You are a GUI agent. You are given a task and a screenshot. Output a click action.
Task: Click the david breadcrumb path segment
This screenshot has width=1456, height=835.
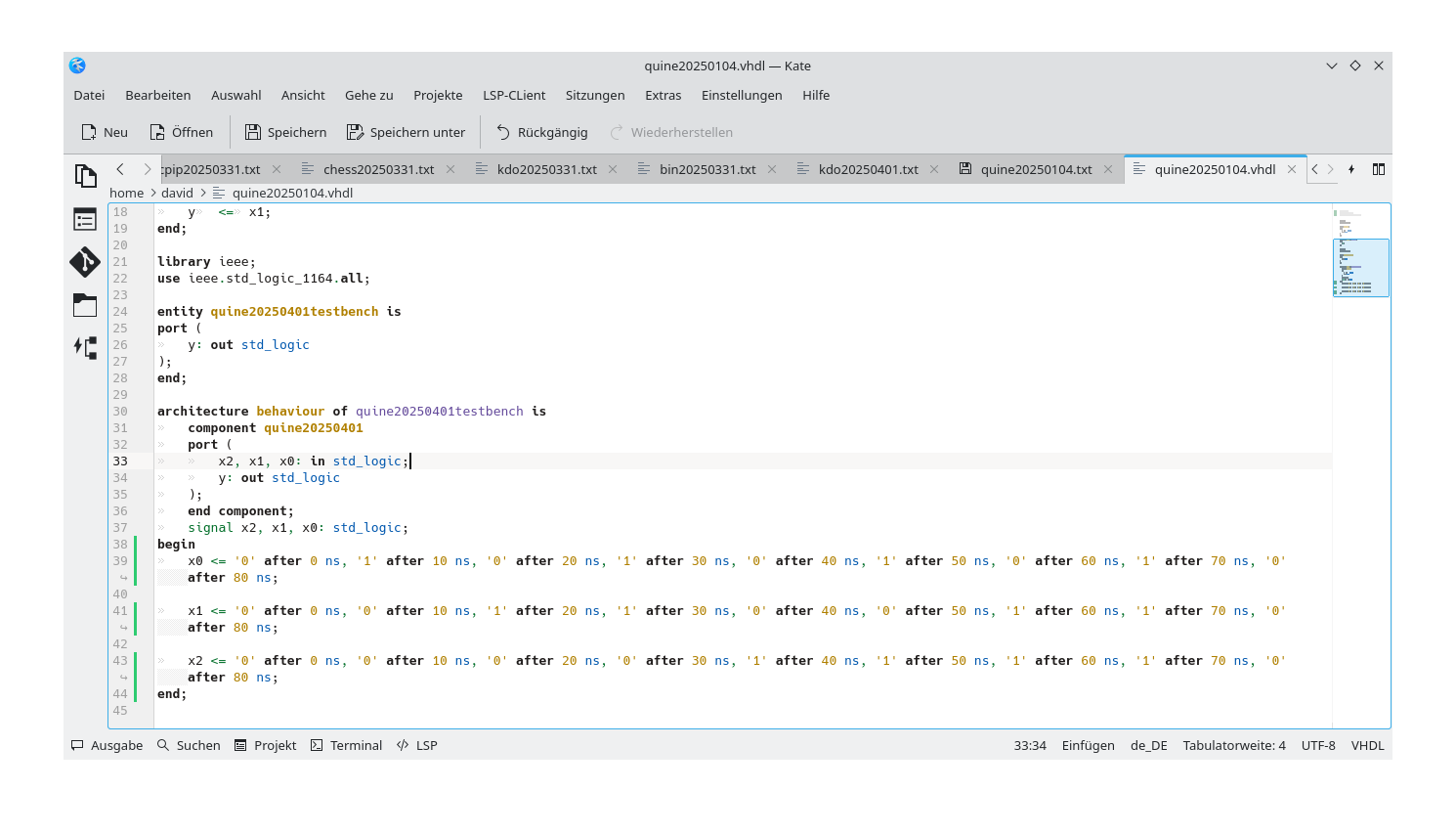177,193
